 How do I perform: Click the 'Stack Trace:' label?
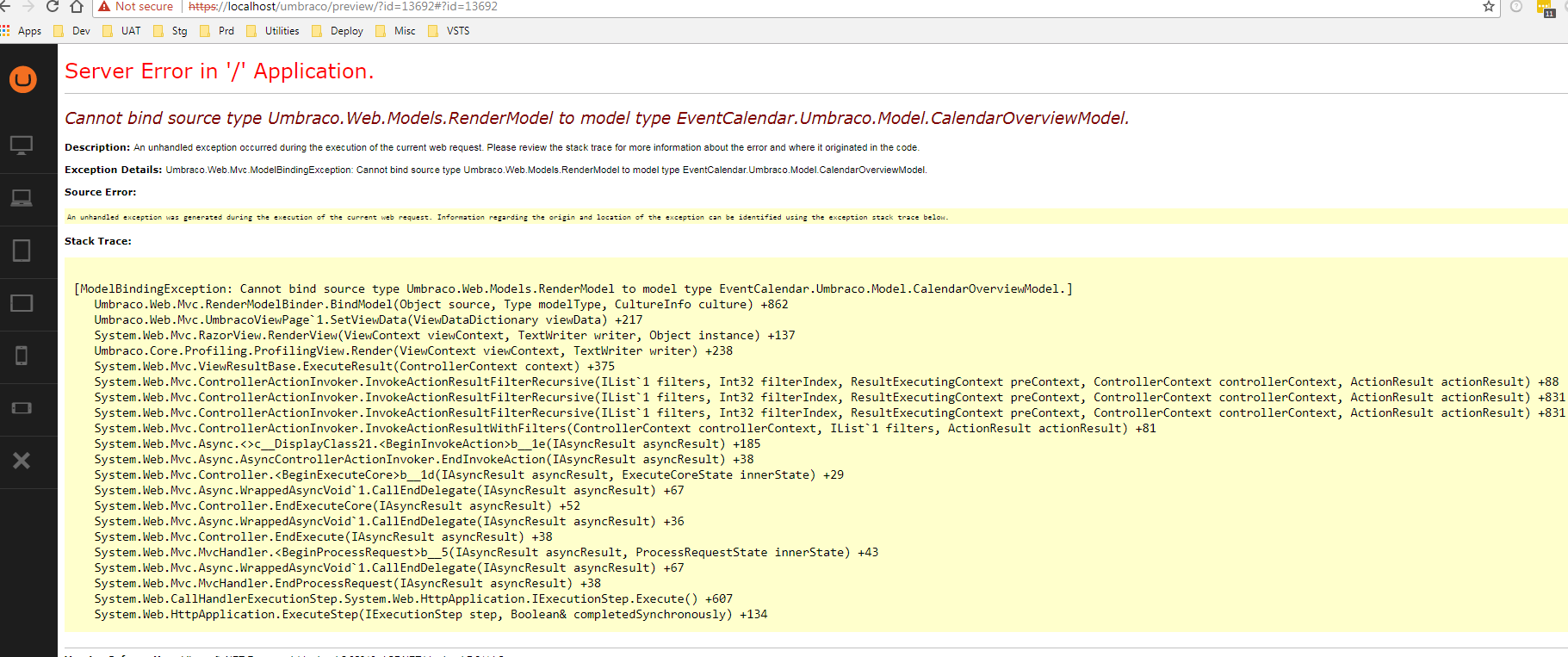click(x=98, y=241)
